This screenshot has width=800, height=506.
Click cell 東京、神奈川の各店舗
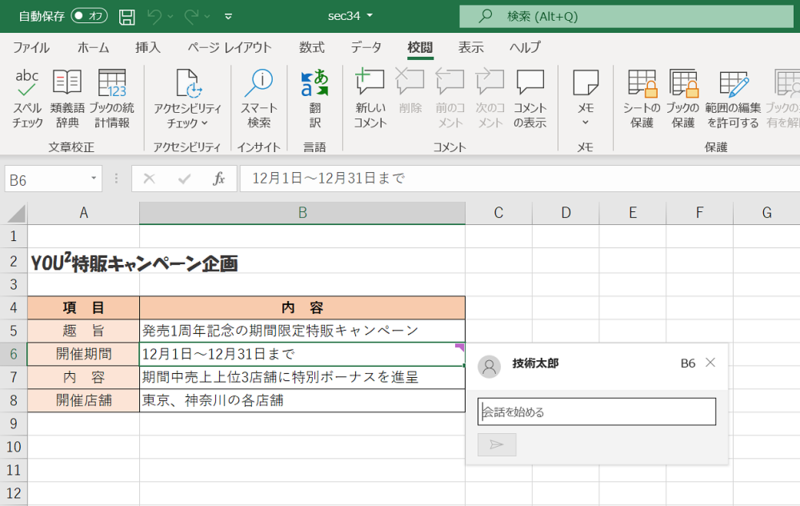pos(303,400)
